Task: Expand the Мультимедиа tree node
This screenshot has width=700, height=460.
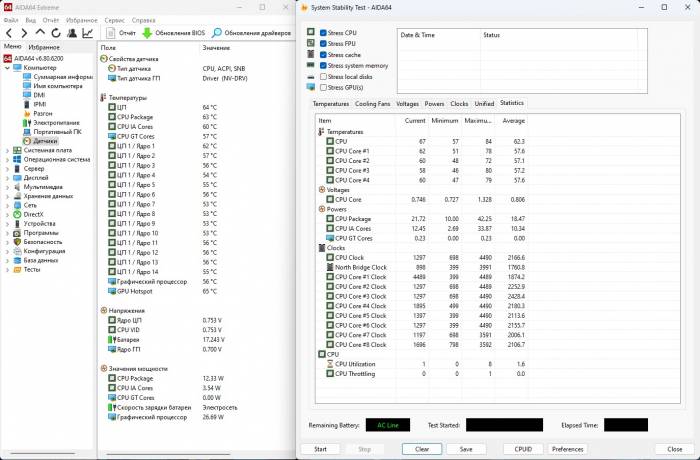Action: 7,187
